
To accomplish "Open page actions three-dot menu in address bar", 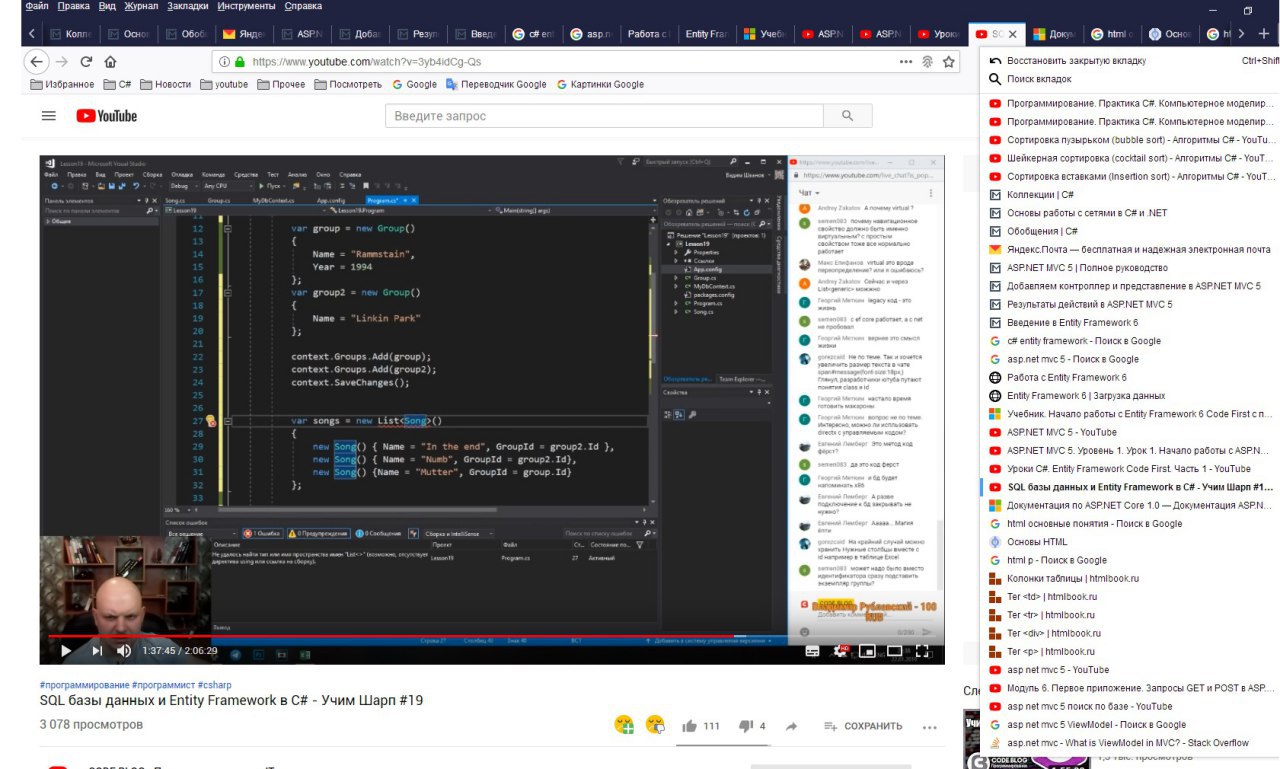I will [906, 61].
